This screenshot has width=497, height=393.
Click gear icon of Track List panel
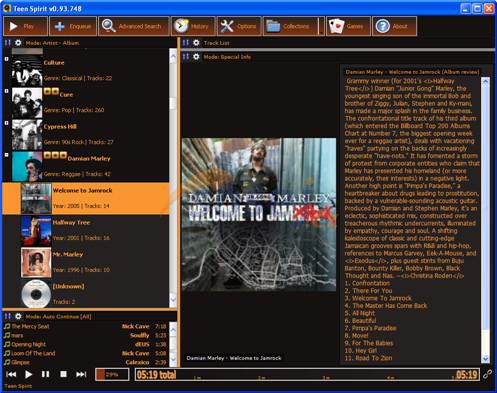pos(196,43)
